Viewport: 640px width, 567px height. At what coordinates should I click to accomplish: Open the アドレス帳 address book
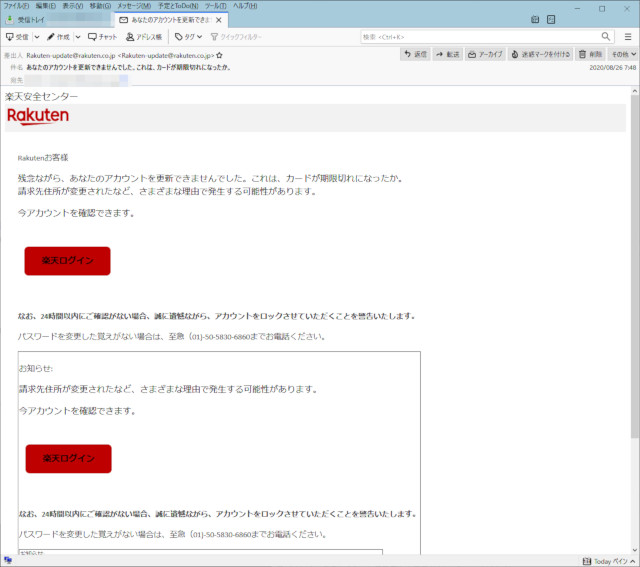click(144, 37)
